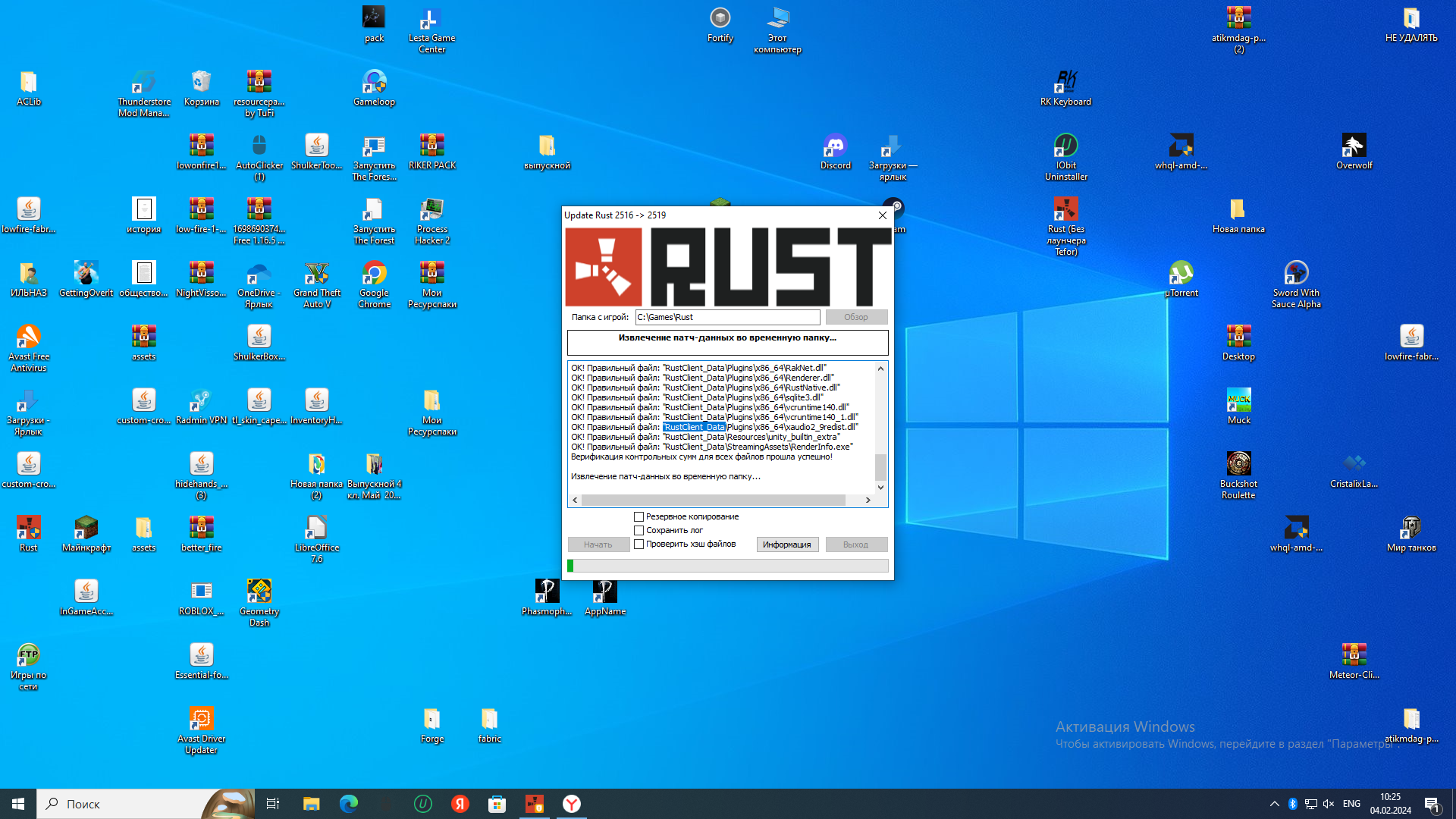Open the ROBLOX_... desktop file

click(201, 598)
